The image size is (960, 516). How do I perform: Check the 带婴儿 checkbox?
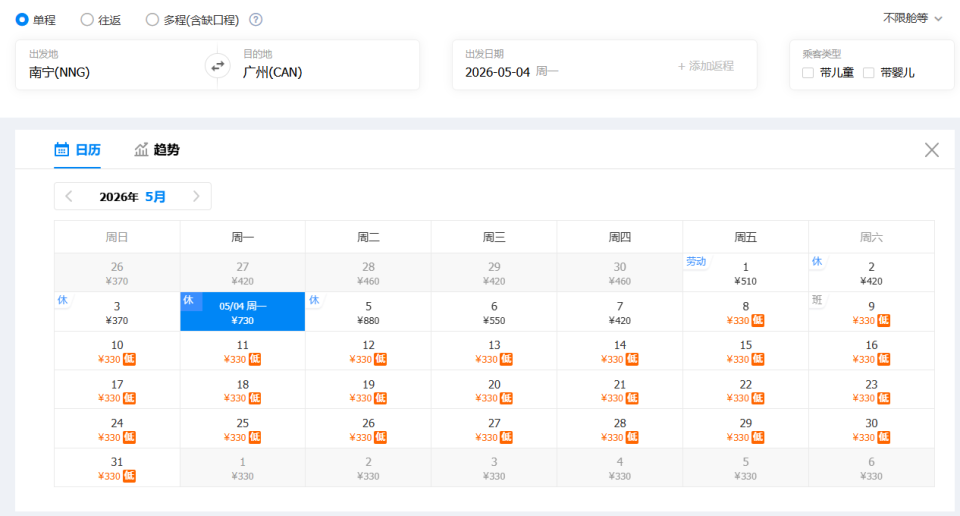pyautogui.click(x=868, y=73)
